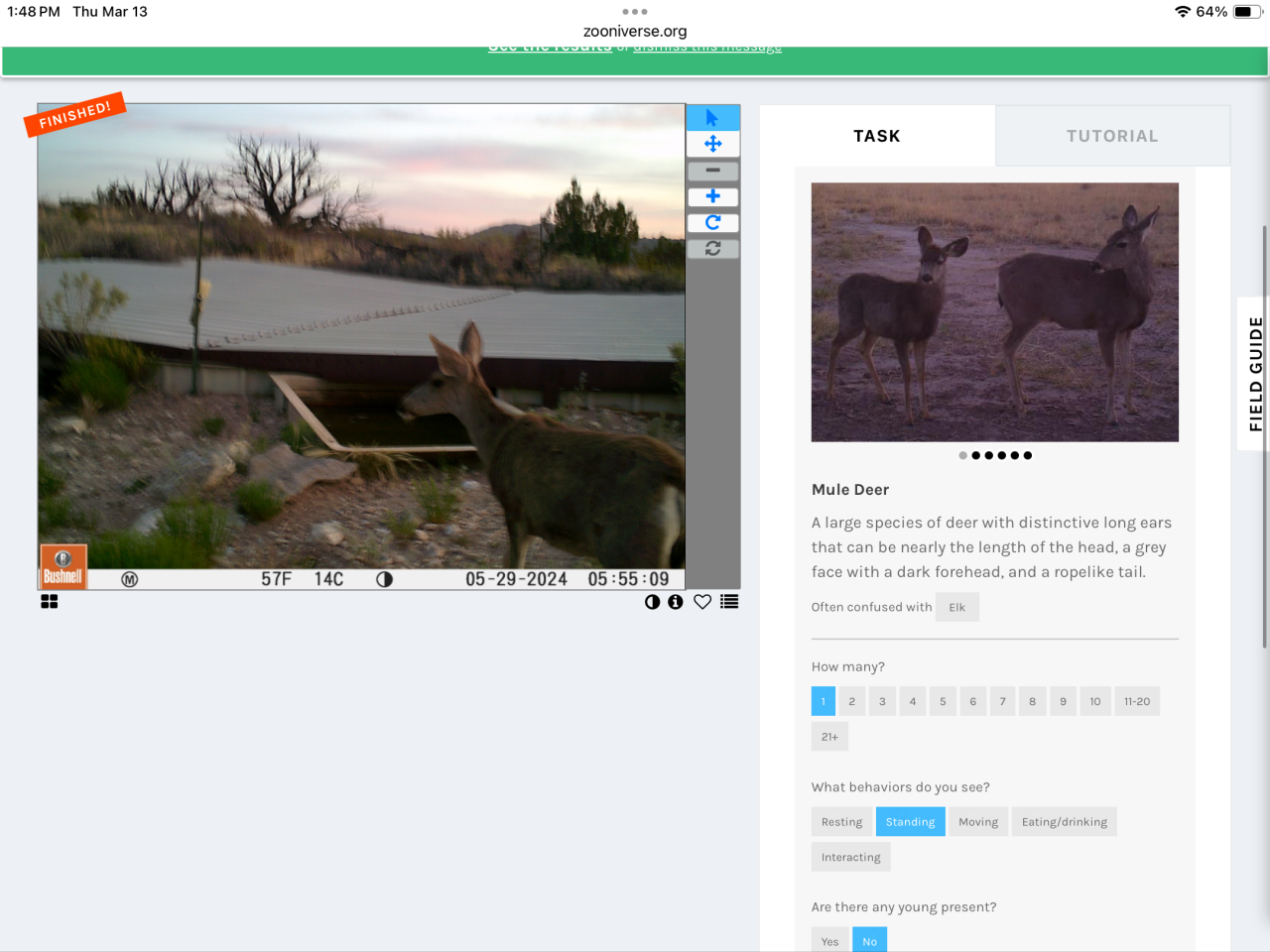Open the subject info icon
The image size is (1270, 952).
(676, 602)
